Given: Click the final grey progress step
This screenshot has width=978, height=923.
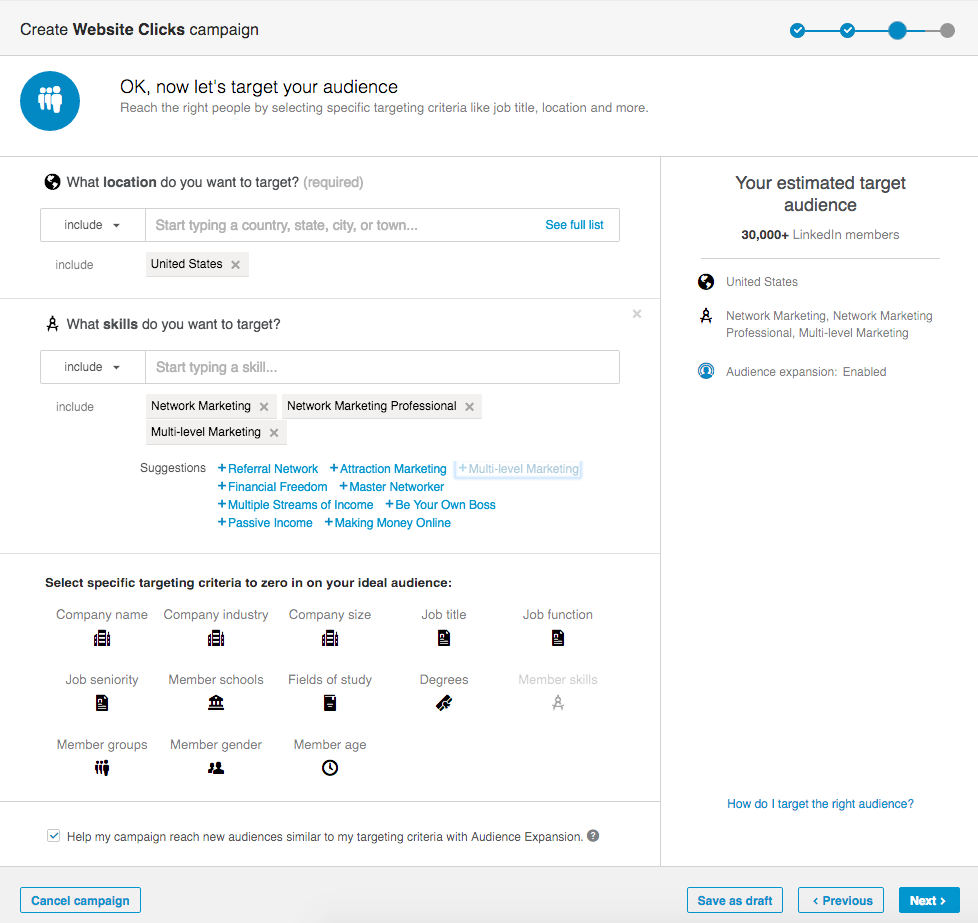Looking at the screenshot, I should pyautogui.click(x=947, y=30).
